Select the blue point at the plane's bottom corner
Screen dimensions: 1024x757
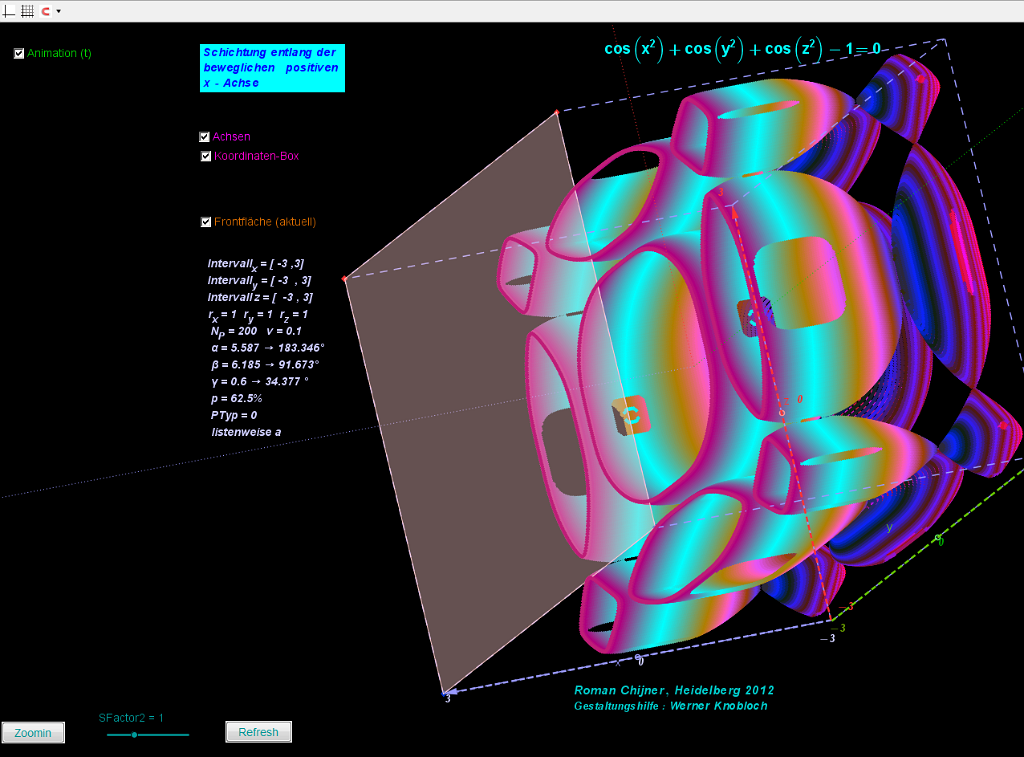click(x=445, y=691)
